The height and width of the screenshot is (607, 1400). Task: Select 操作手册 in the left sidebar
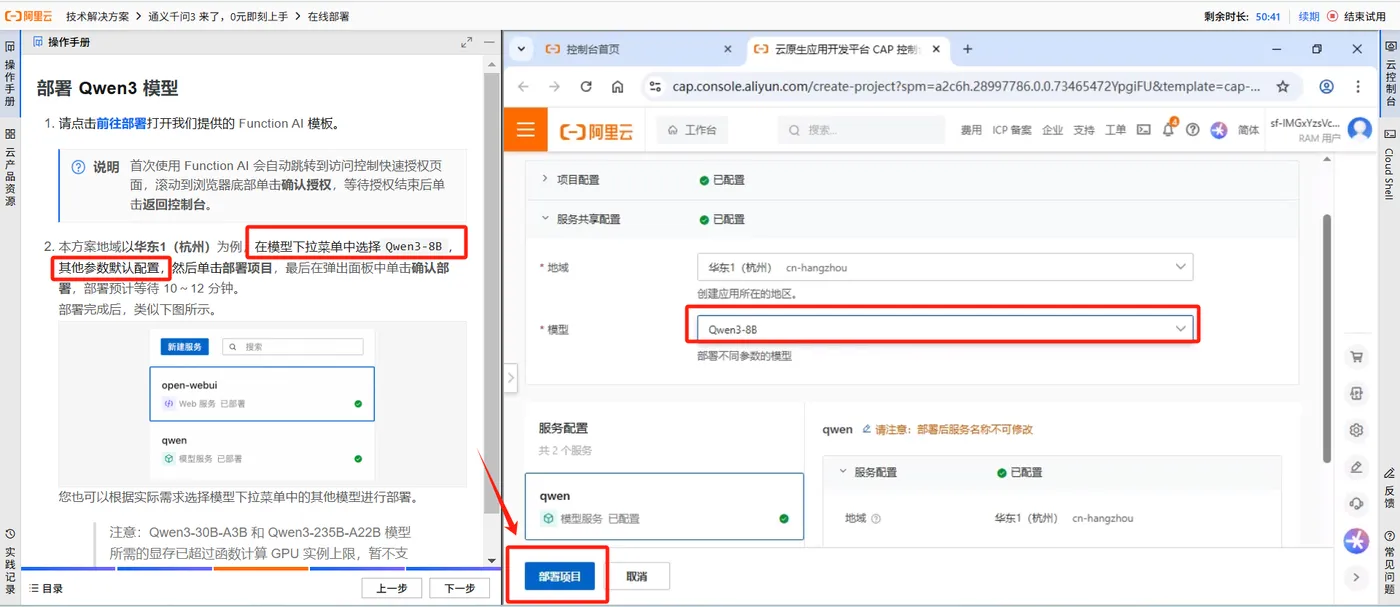[10, 75]
